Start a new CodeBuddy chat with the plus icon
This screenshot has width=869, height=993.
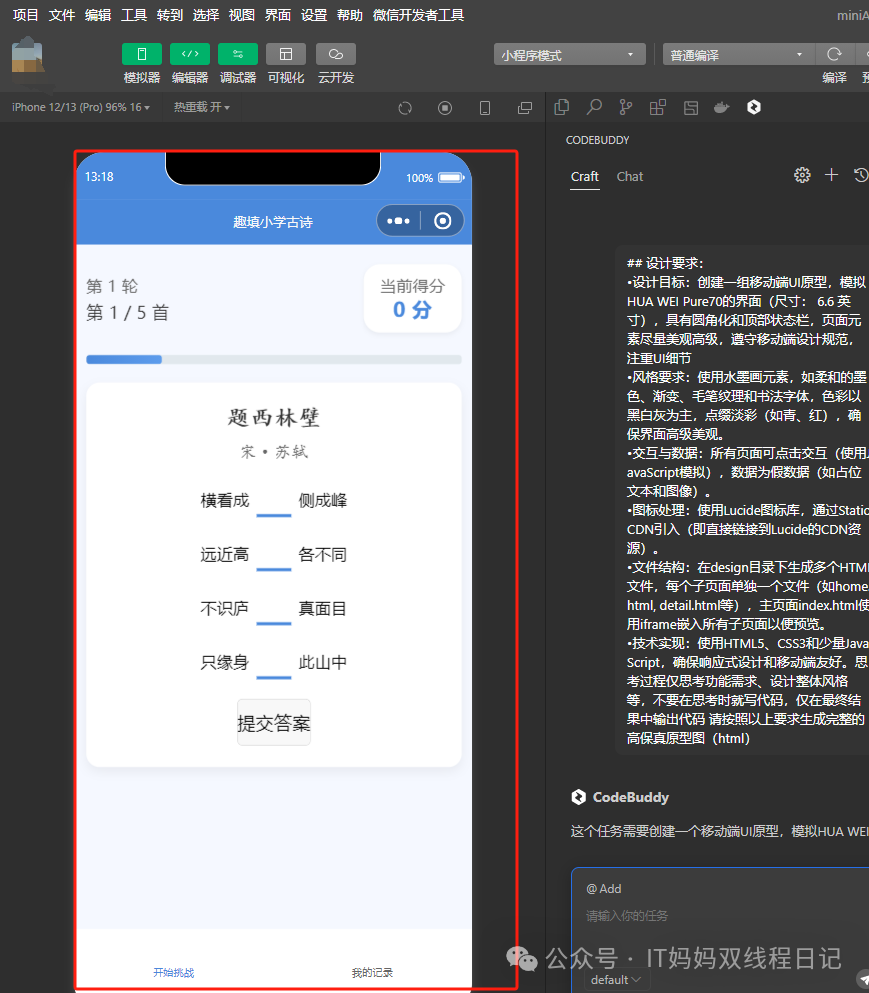pos(831,174)
